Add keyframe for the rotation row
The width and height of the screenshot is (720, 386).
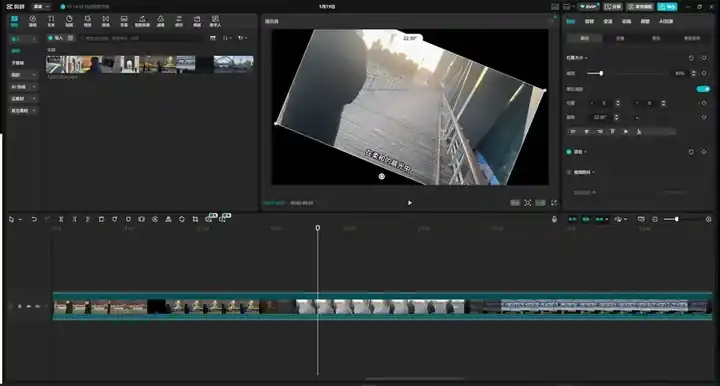704,117
